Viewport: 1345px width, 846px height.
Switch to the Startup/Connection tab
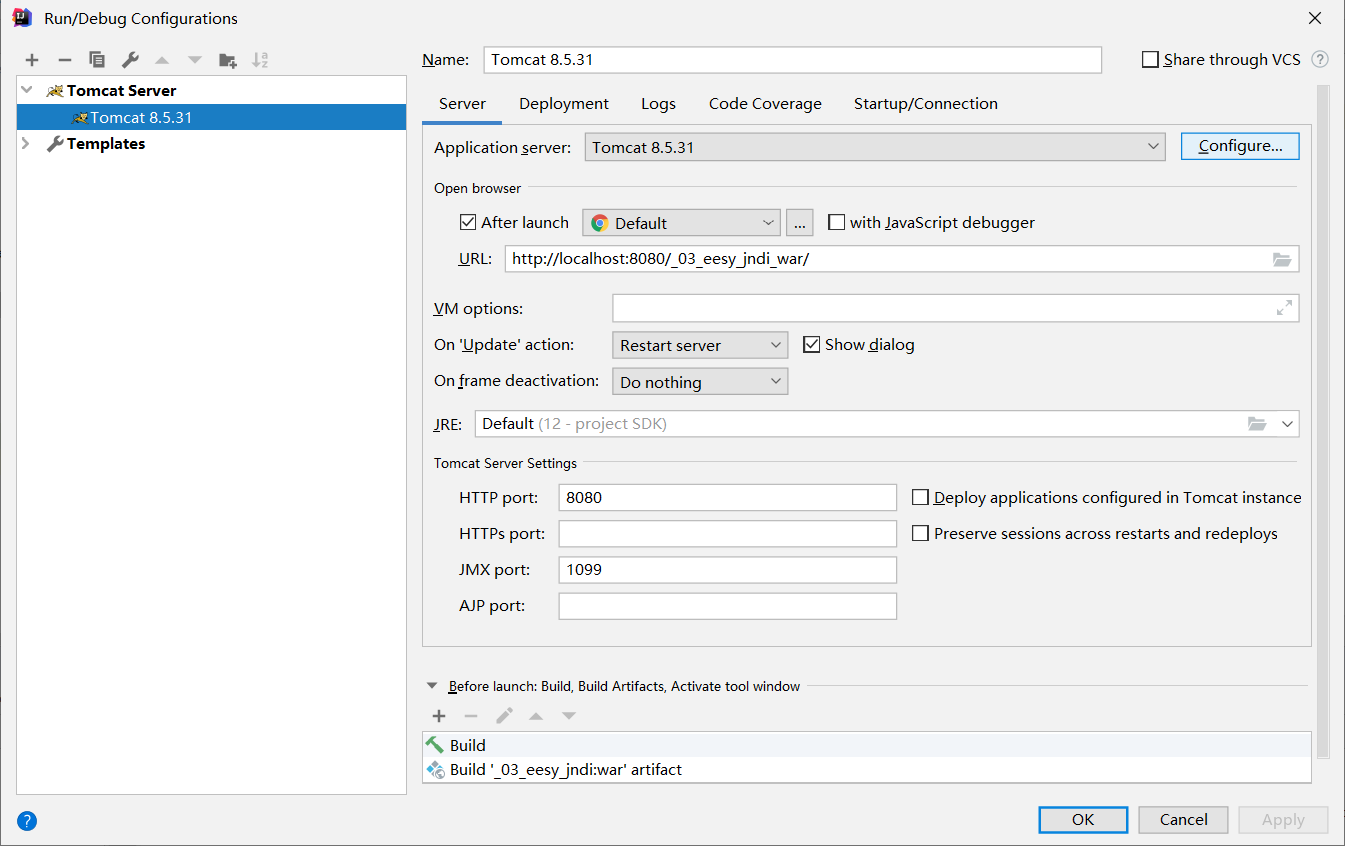click(x=926, y=104)
